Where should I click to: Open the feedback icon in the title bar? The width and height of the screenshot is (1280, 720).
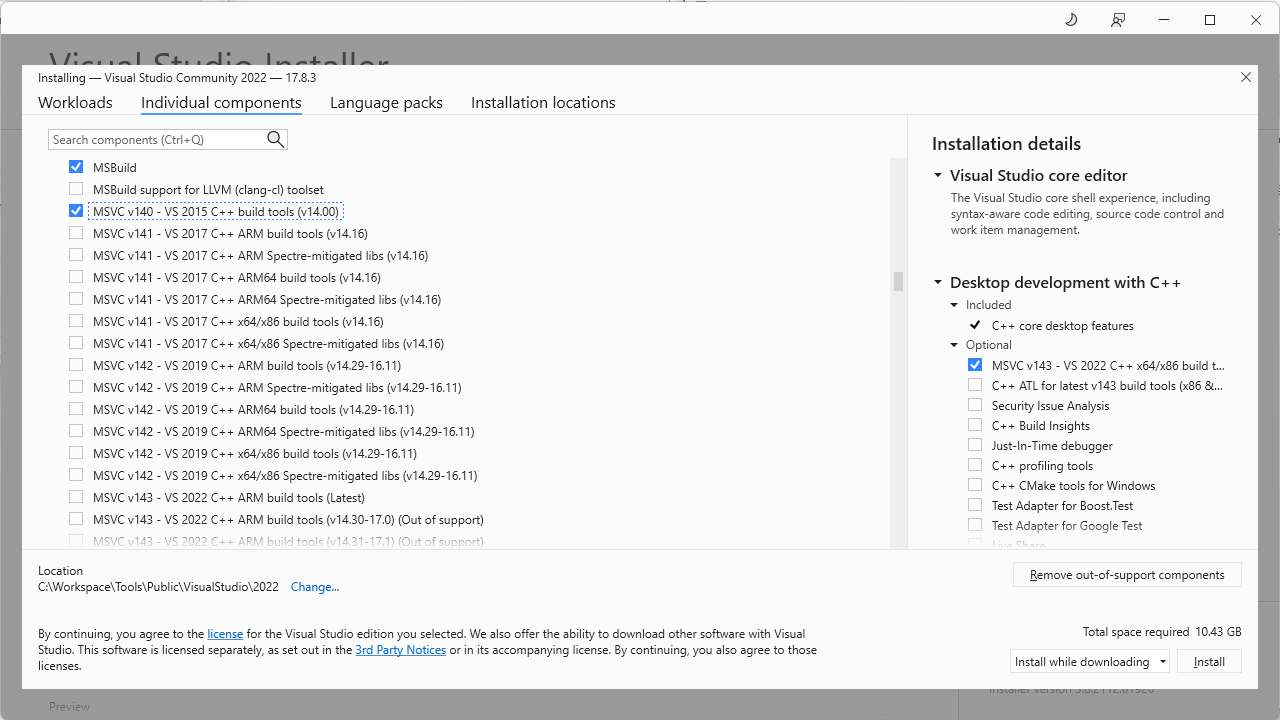[x=1117, y=19]
